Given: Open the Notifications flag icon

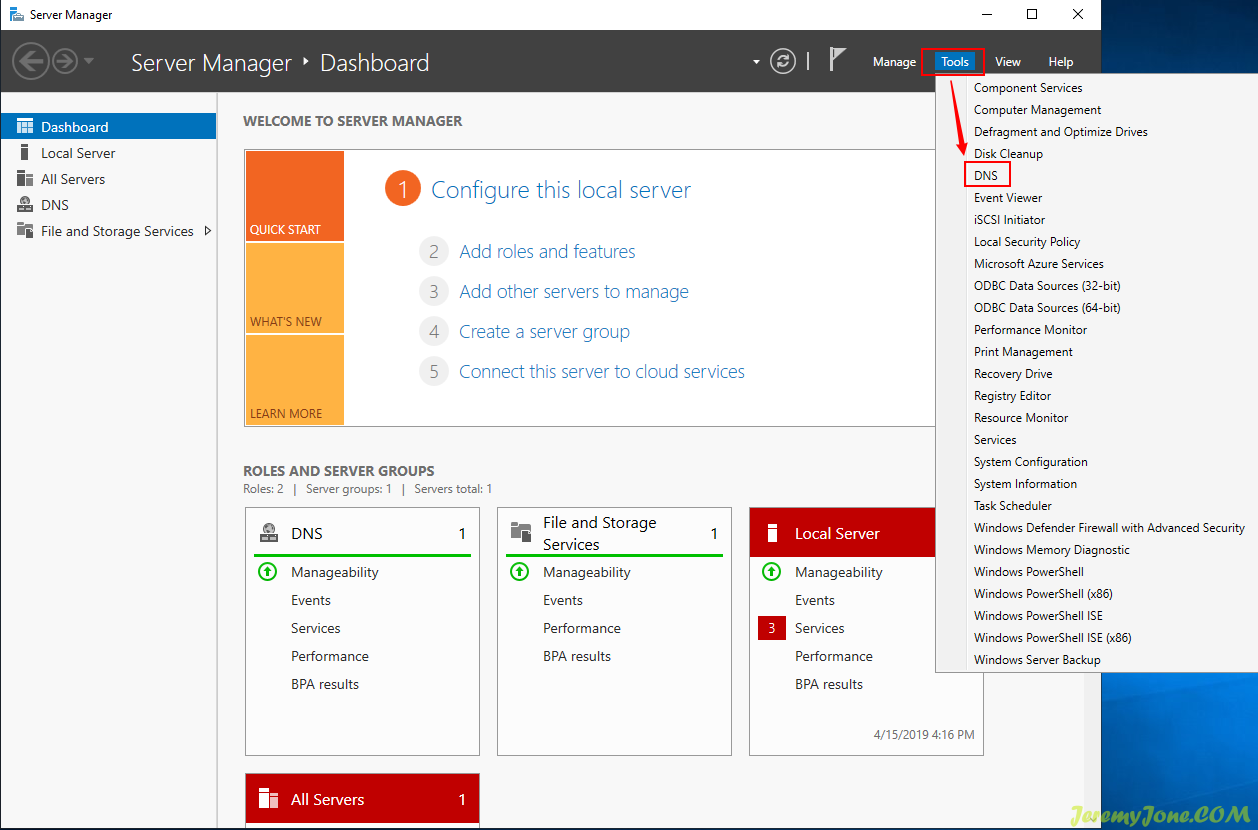Looking at the screenshot, I should pyautogui.click(x=837, y=60).
